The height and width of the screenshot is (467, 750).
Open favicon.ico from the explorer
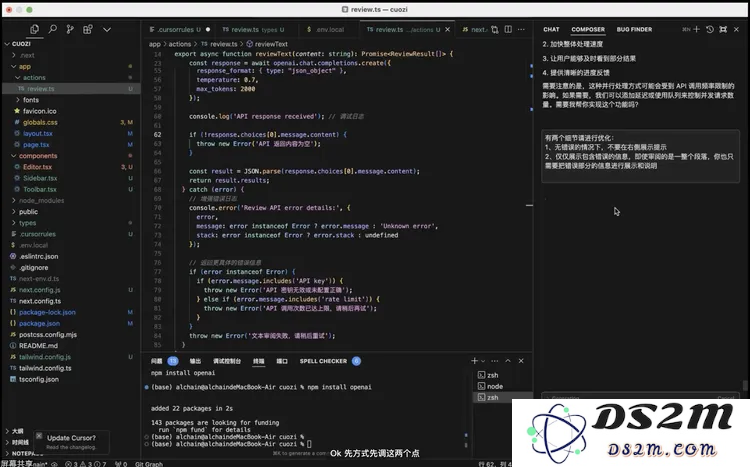click(39, 111)
